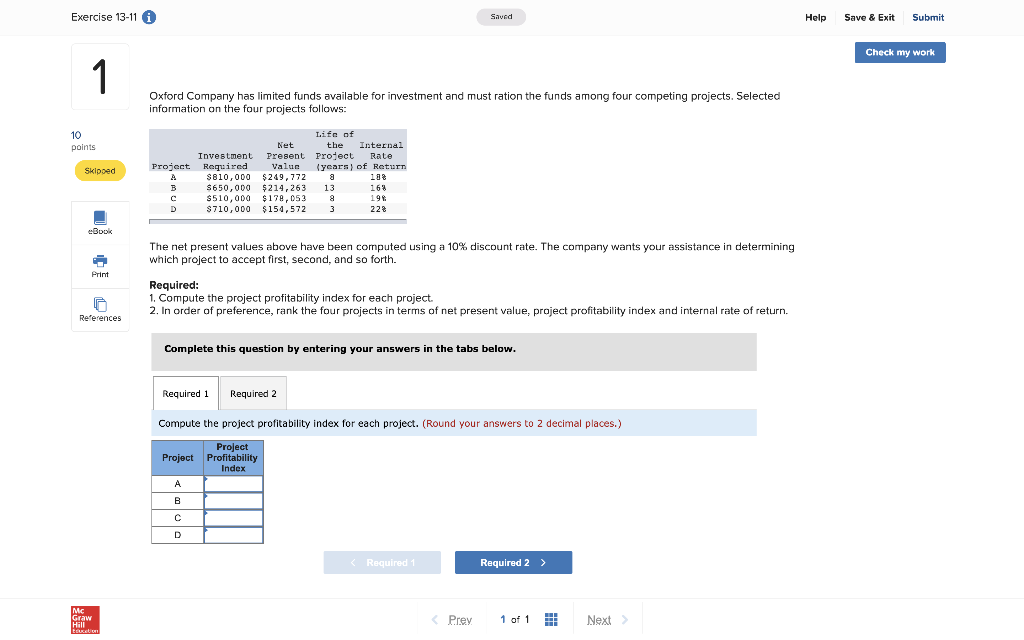Click the Exercise 13-11 title
This screenshot has width=1024, height=640.
point(104,17)
